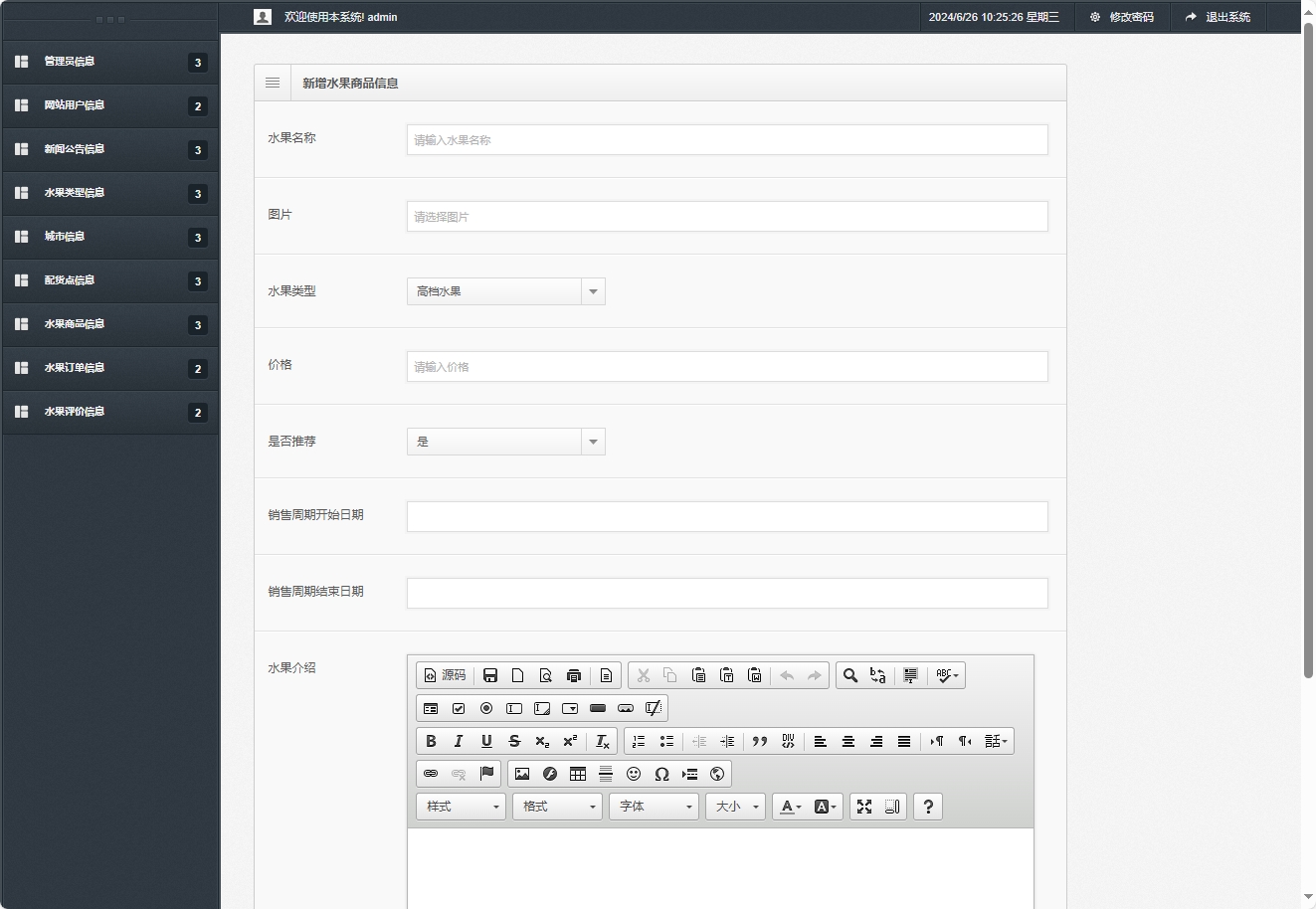
Task: Open the Templates icon in editor toolbar
Action: click(606, 675)
